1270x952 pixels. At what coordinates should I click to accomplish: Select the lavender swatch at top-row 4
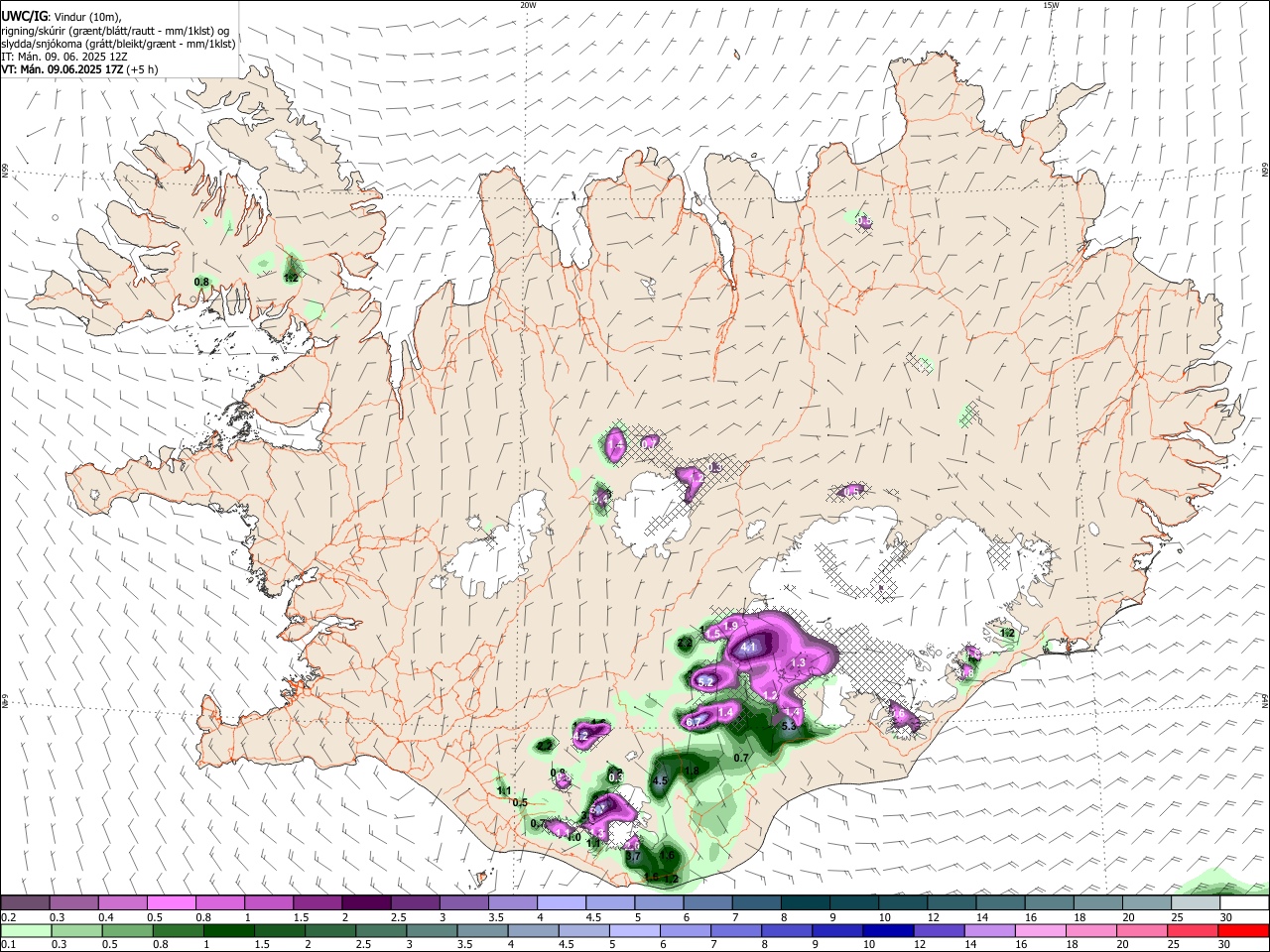click(561, 902)
